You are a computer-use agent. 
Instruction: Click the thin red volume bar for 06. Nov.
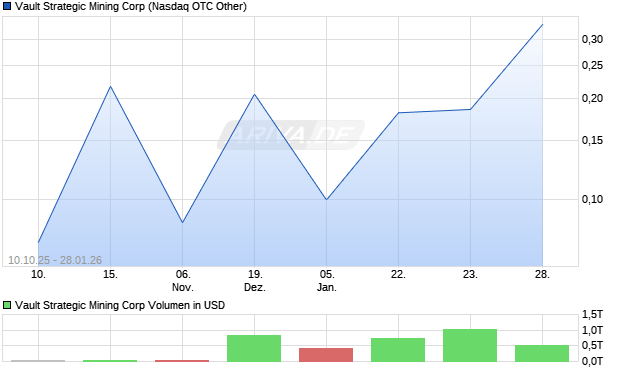182,361
